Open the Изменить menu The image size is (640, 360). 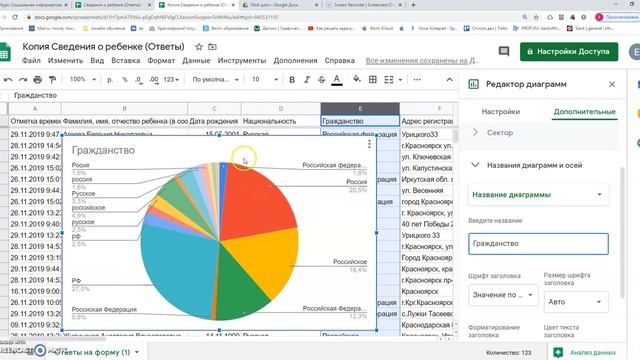(65, 60)
